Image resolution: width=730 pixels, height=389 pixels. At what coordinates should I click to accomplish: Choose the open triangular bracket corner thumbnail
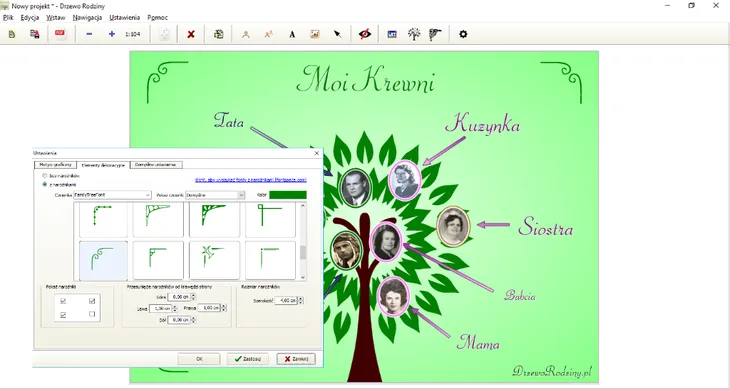(158, 220)
